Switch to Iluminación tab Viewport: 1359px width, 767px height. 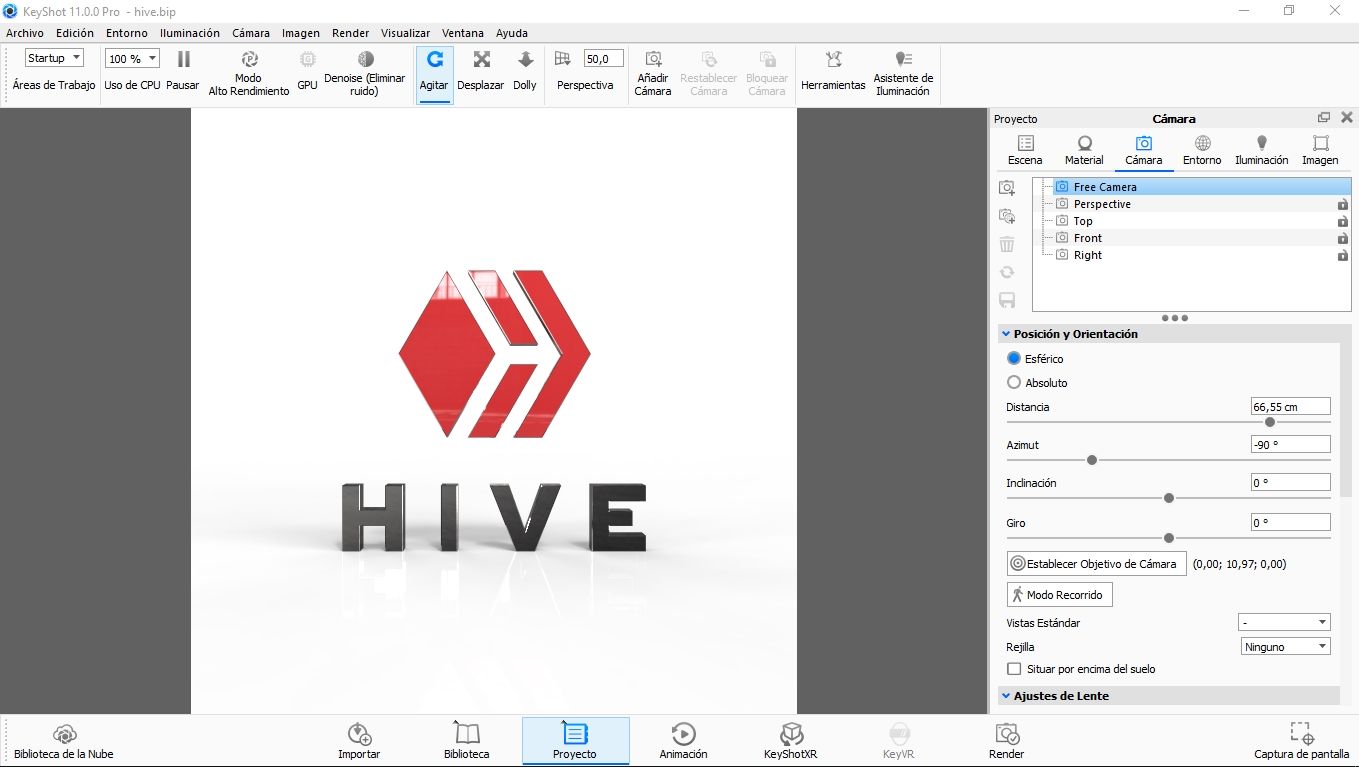[x=1262, y=151]
